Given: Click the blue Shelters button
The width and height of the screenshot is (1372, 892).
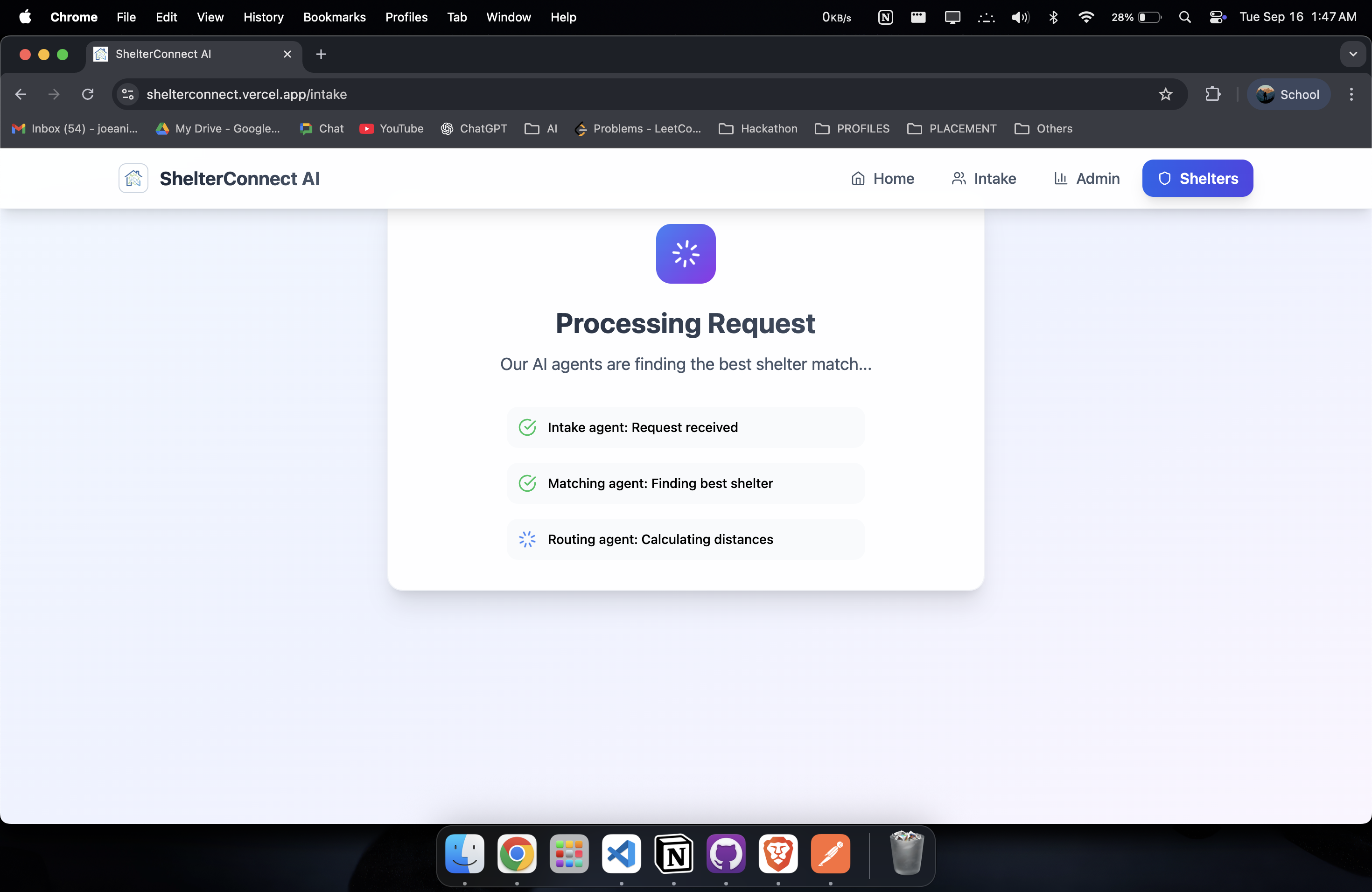Looking at the screenshot, I should click(1197, 178).
